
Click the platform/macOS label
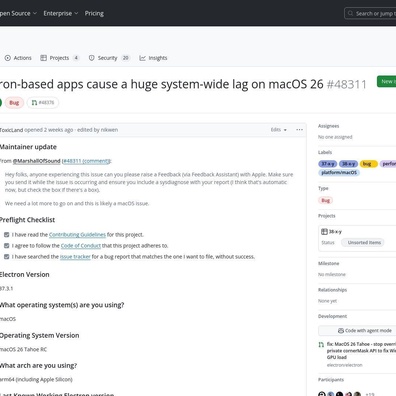[x=339, y=172]
